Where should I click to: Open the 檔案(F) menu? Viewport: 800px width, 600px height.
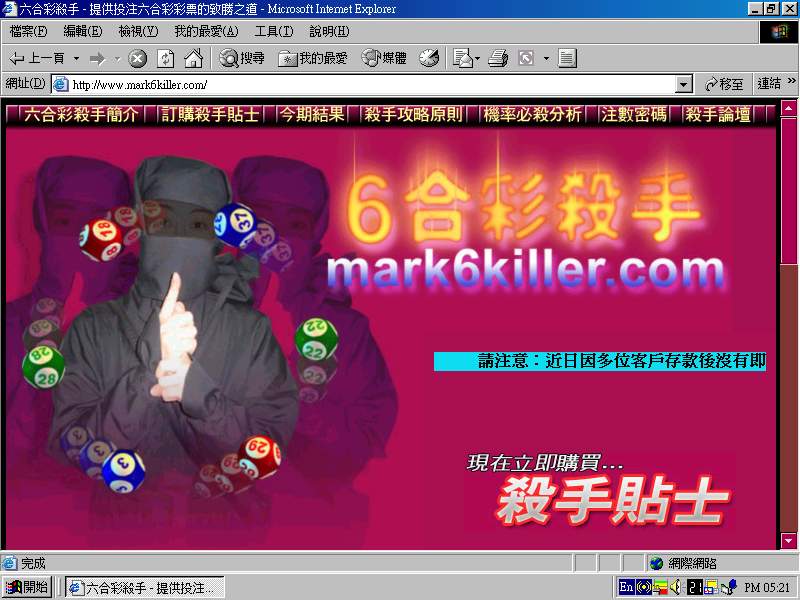pos(28,32)
